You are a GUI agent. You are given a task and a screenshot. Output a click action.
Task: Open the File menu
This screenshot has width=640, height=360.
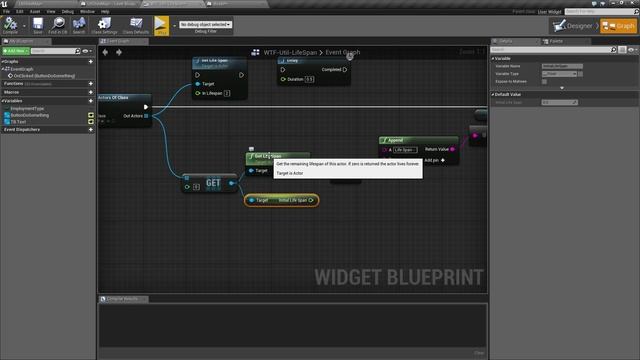pyautogui.click(x=6, y=11)
